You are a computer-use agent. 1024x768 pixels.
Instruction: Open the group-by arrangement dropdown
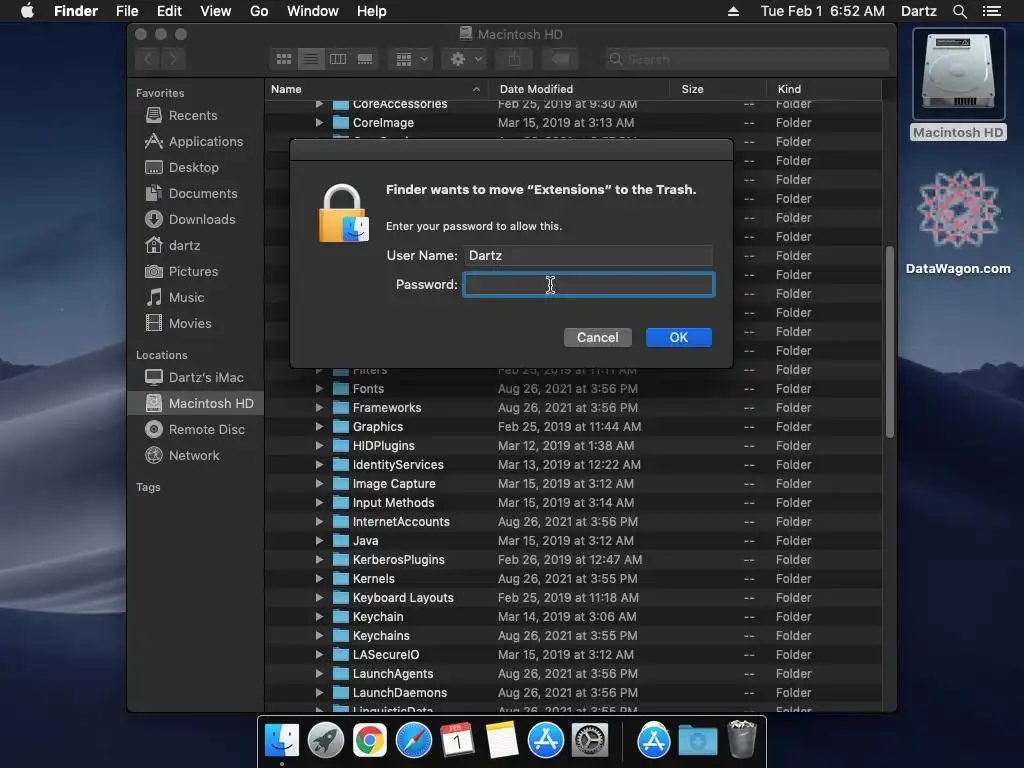coord(411,59)
